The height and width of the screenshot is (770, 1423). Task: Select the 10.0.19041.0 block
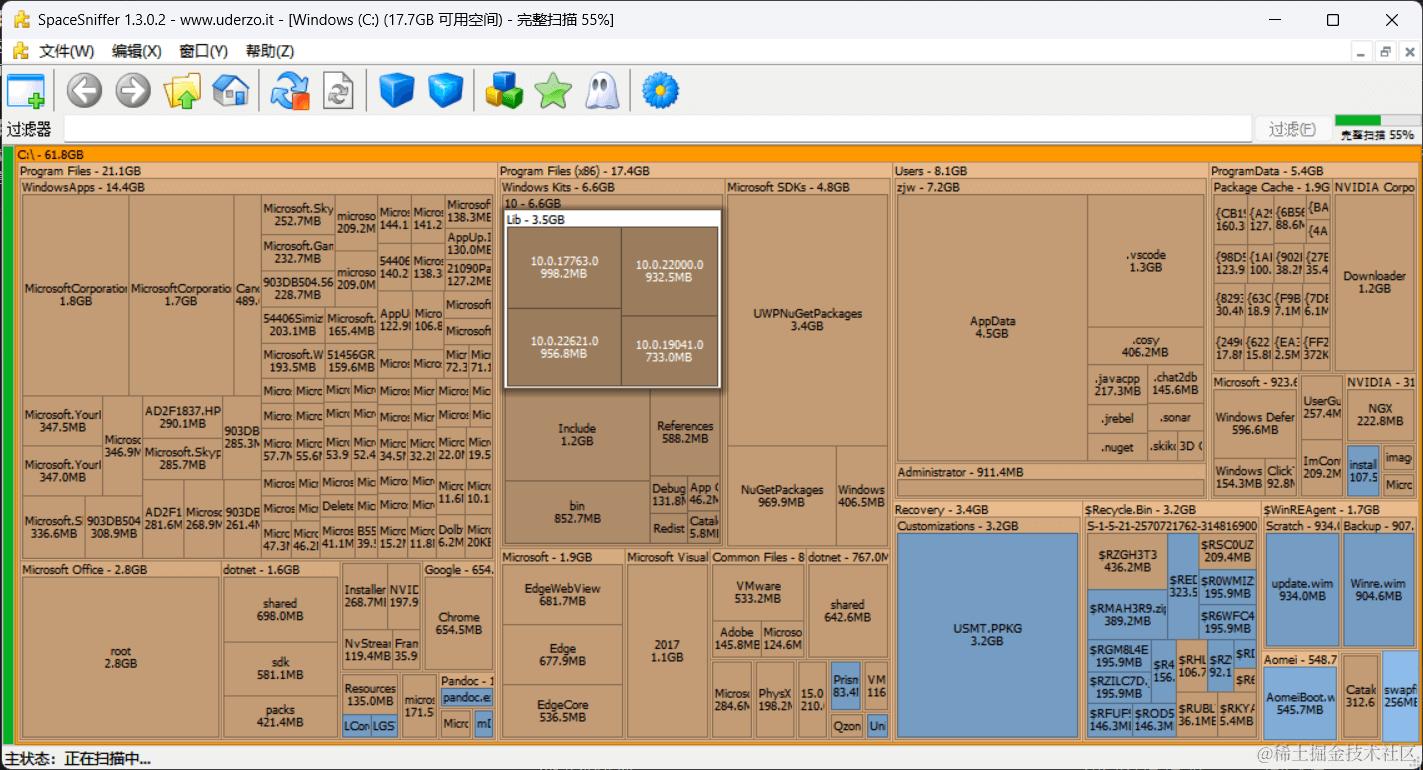click(669, 351)
